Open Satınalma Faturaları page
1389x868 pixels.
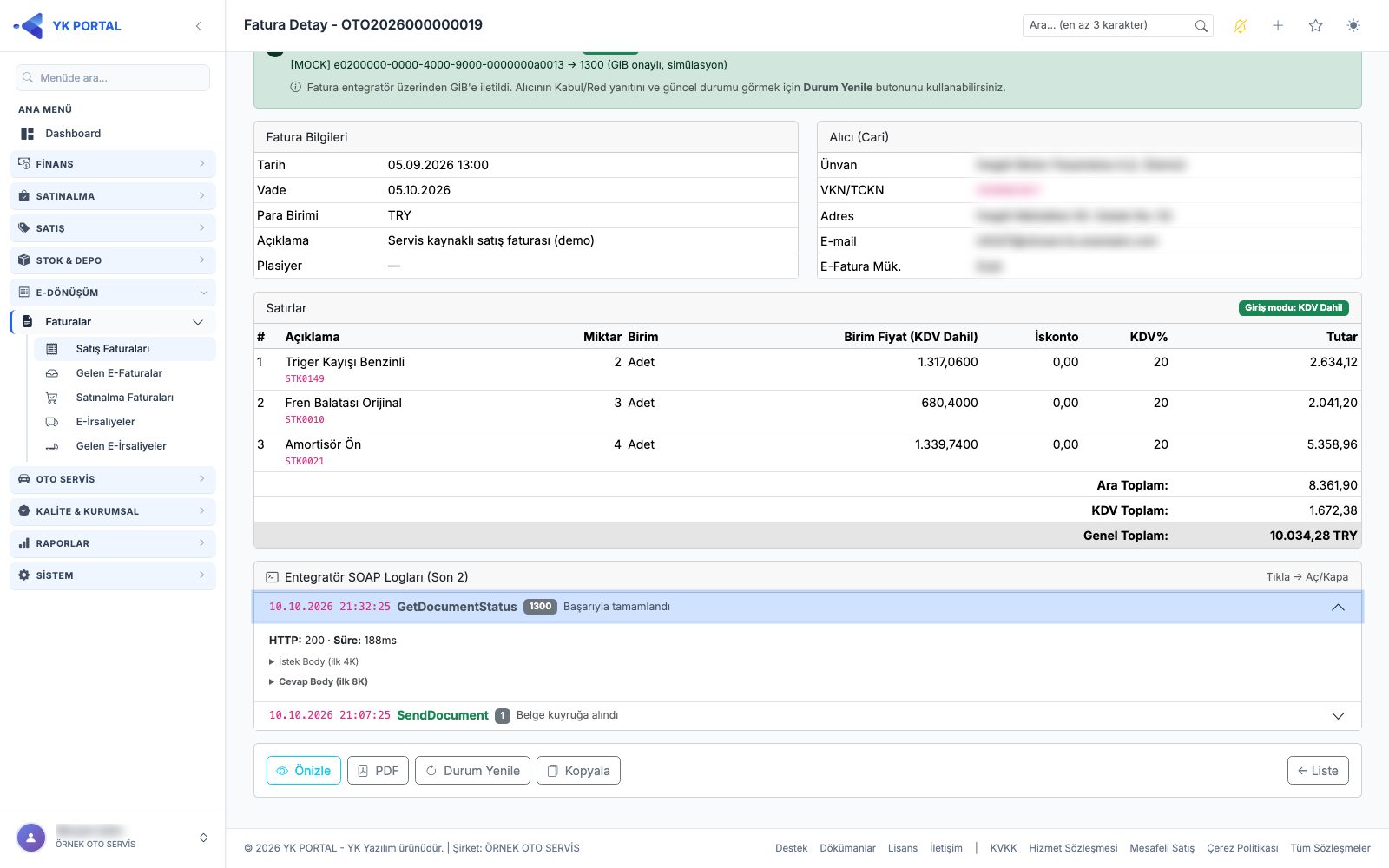click(125, 398)
